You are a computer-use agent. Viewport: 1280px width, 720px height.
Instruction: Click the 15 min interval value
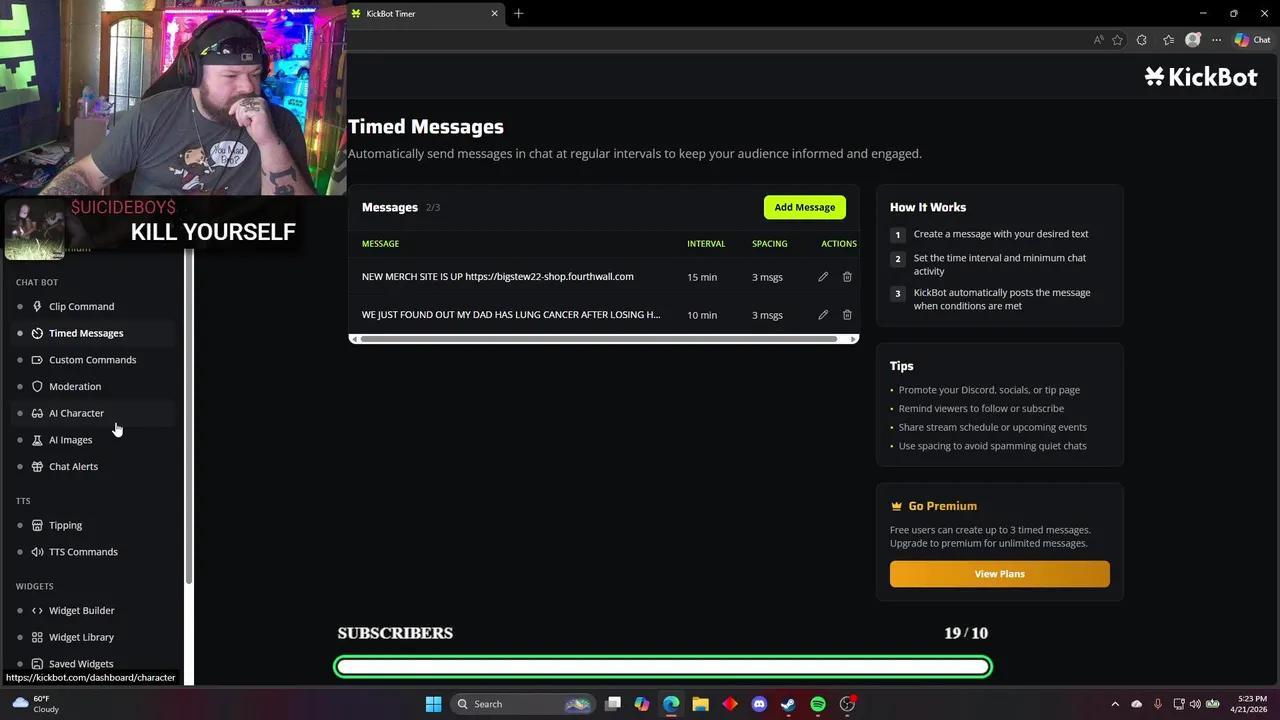pos(702,277)
